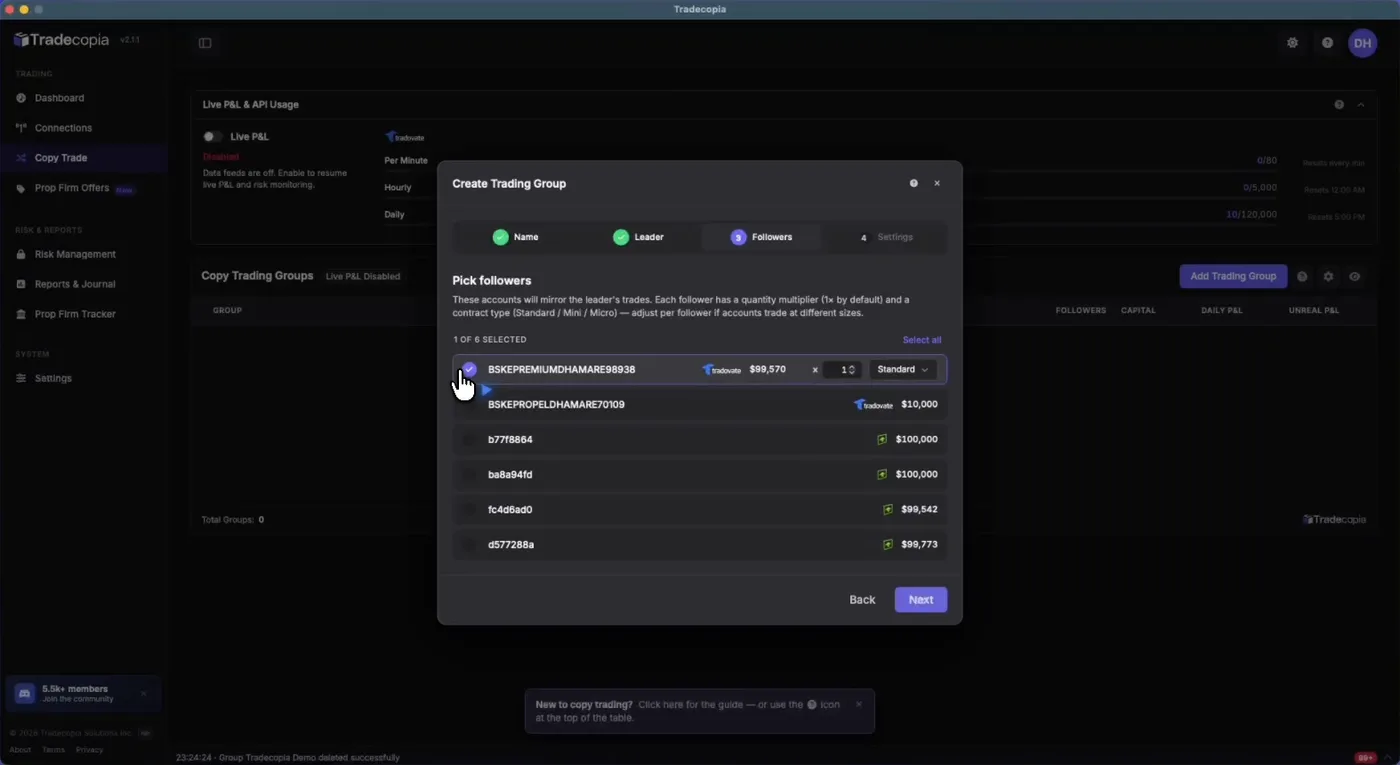Check follower ba8a94fd
Screen dimensions: 1400x765
click(x=469, y=474)
